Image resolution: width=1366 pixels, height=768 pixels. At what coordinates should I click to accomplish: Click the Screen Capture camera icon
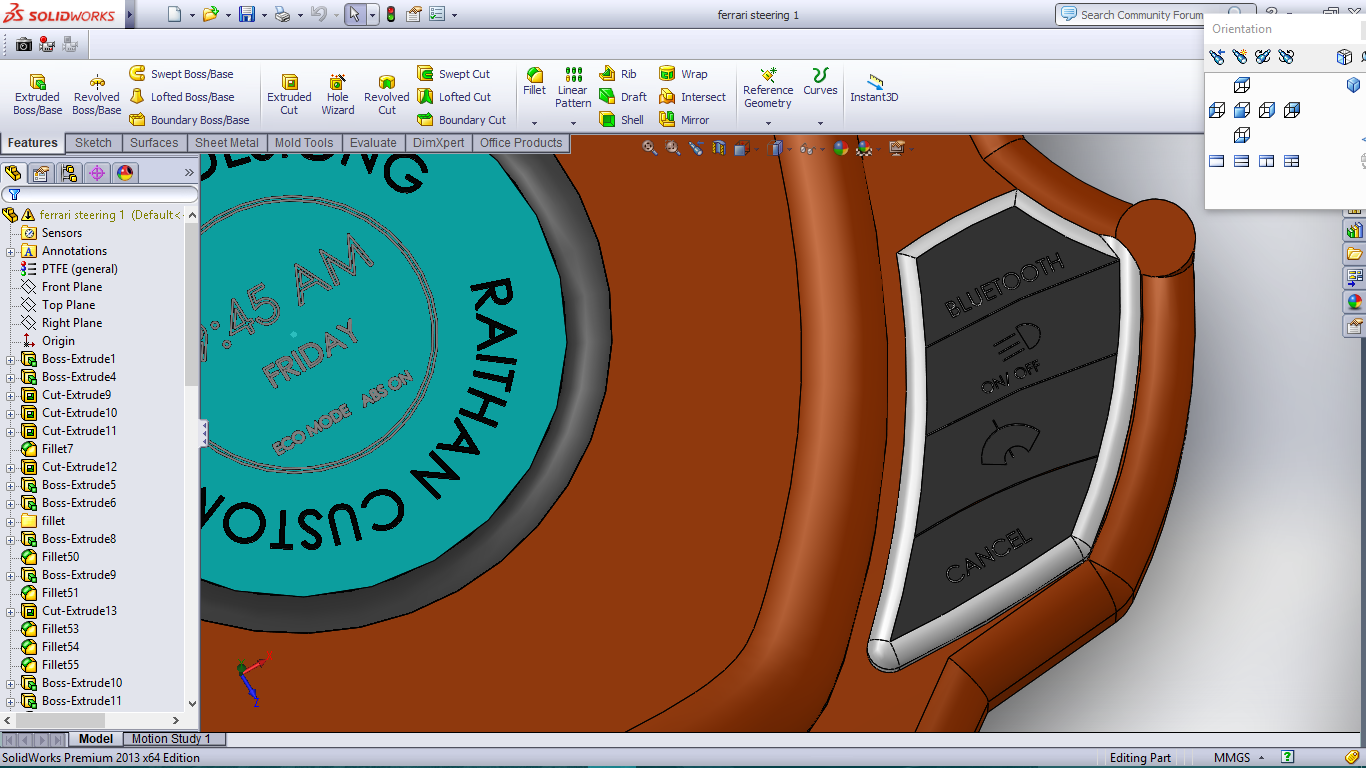[x=23, y=44]
